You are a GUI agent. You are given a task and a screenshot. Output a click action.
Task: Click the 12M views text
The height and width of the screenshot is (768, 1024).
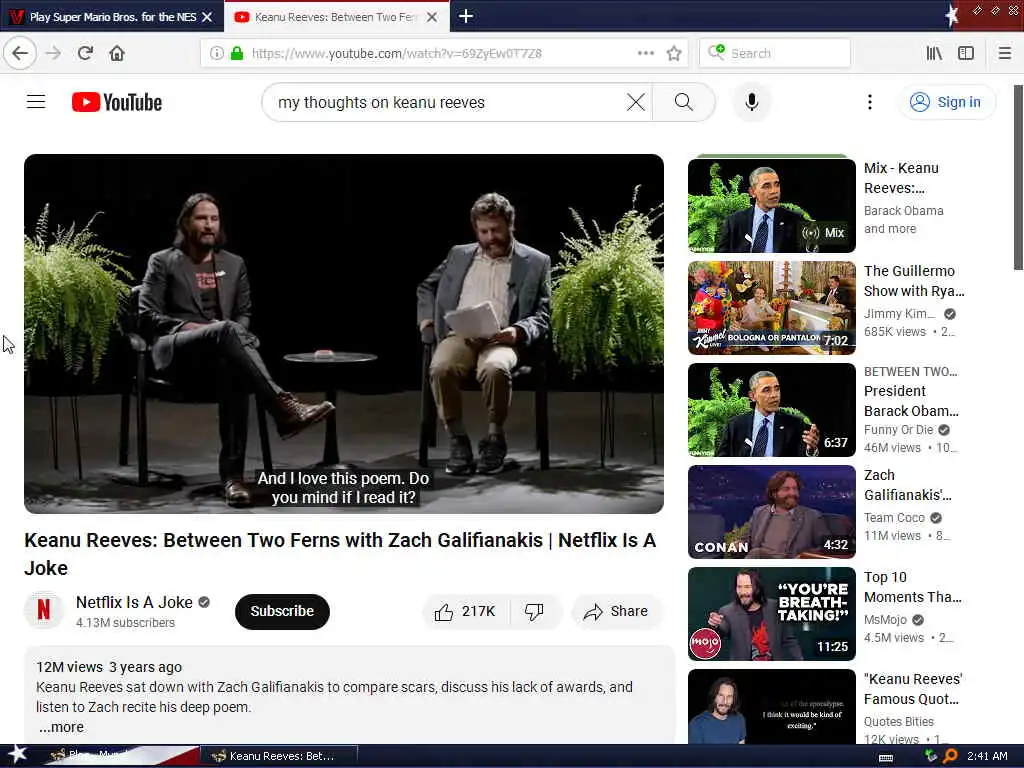pyautogui.click(x=69, y=667)
